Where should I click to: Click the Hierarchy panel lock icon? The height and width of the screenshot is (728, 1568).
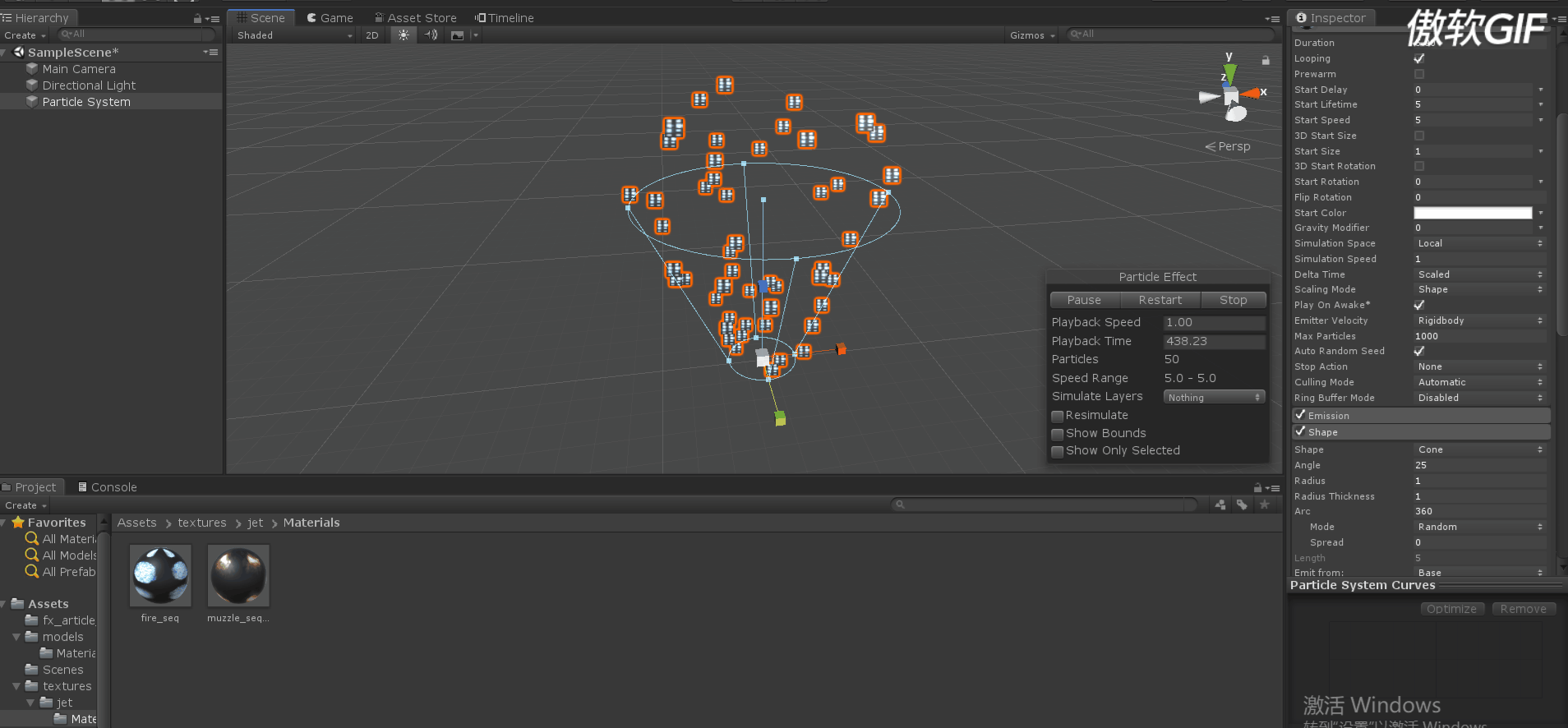(x=197, y=18)
